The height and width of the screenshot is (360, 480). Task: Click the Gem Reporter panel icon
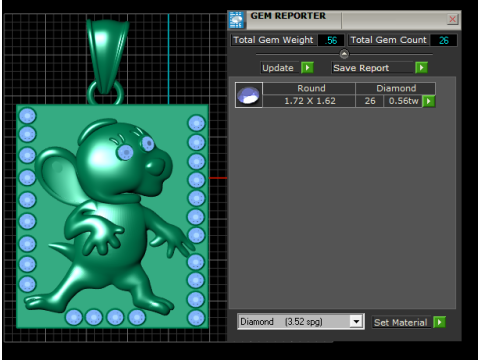tap(236, 20)
